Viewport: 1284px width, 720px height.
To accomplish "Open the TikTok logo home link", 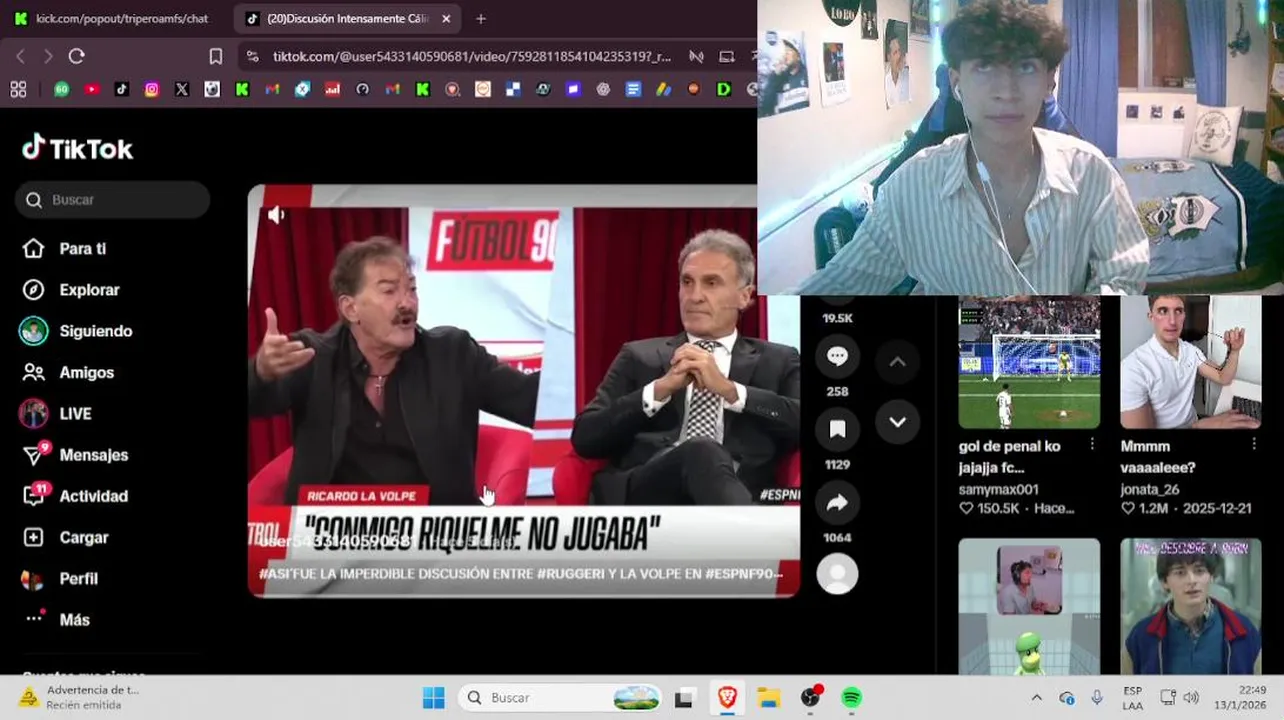I will [x=77, y=148].
